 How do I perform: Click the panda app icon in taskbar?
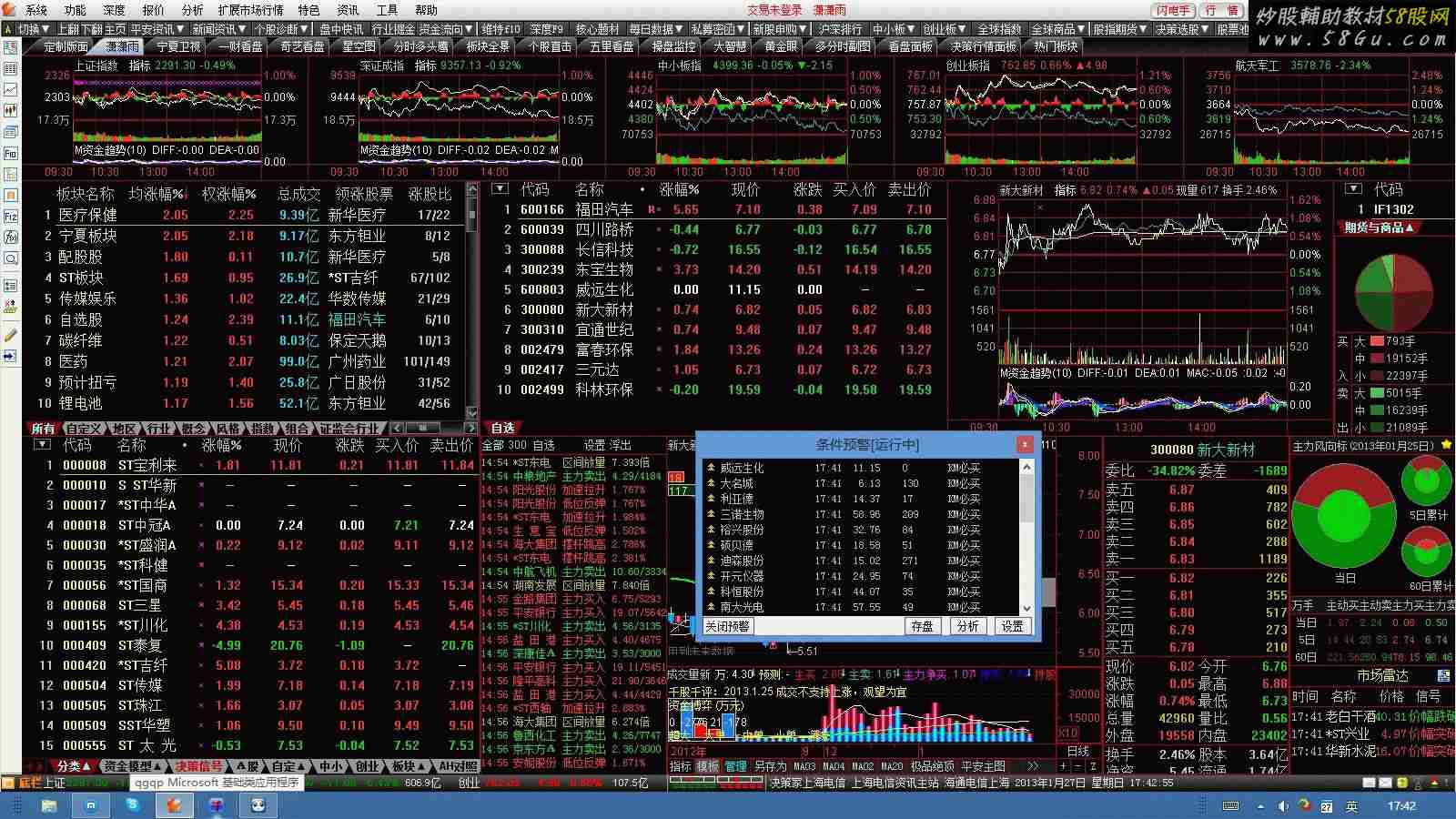point(258,805)
